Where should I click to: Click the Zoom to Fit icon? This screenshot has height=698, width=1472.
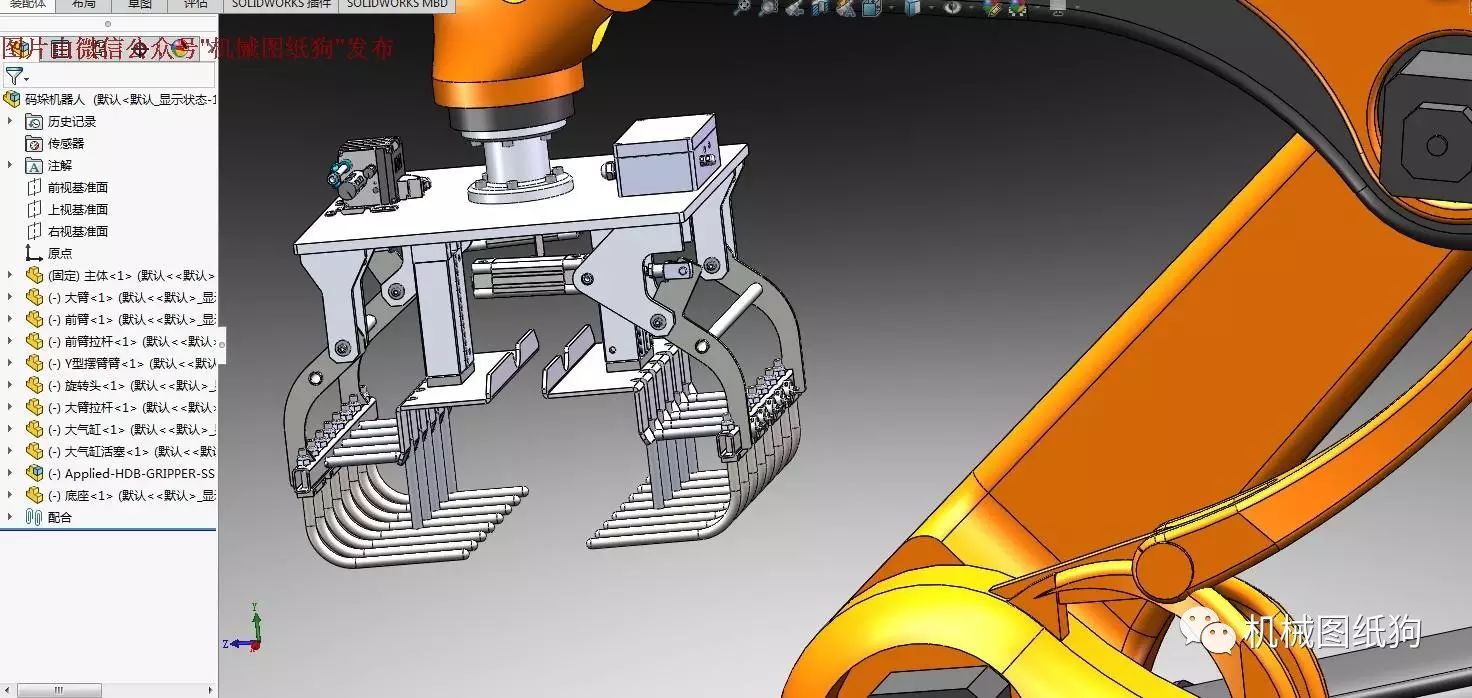coord(741,7)
